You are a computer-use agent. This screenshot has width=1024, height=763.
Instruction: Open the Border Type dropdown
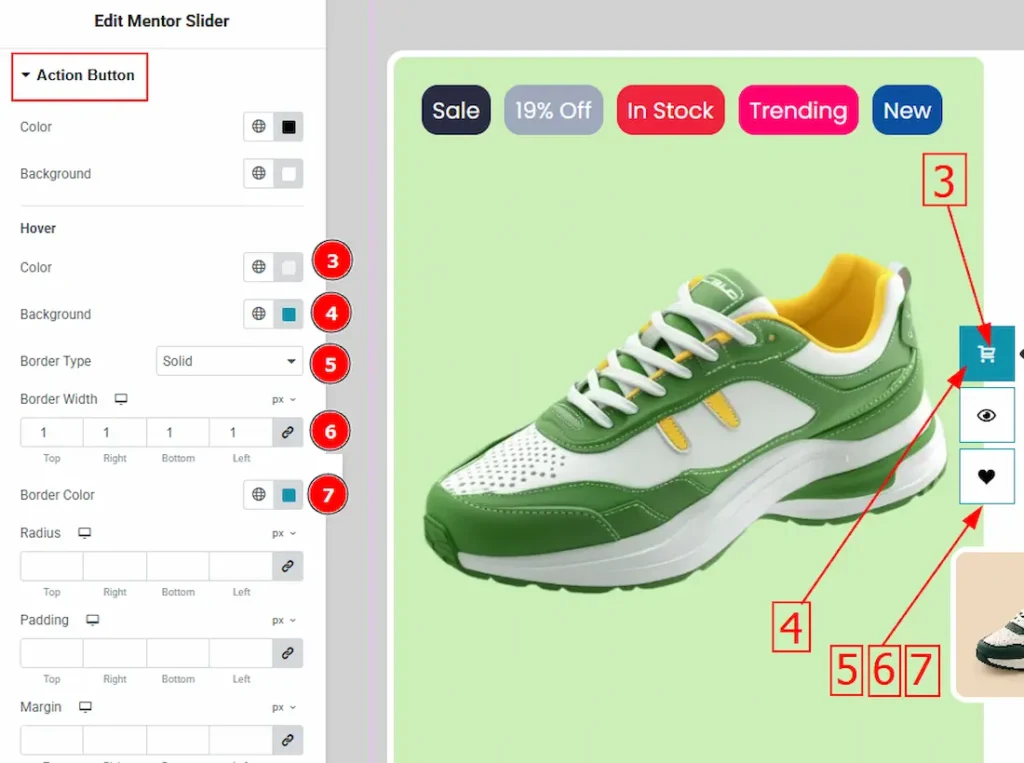pyautogui.click(x=229, y=361)
